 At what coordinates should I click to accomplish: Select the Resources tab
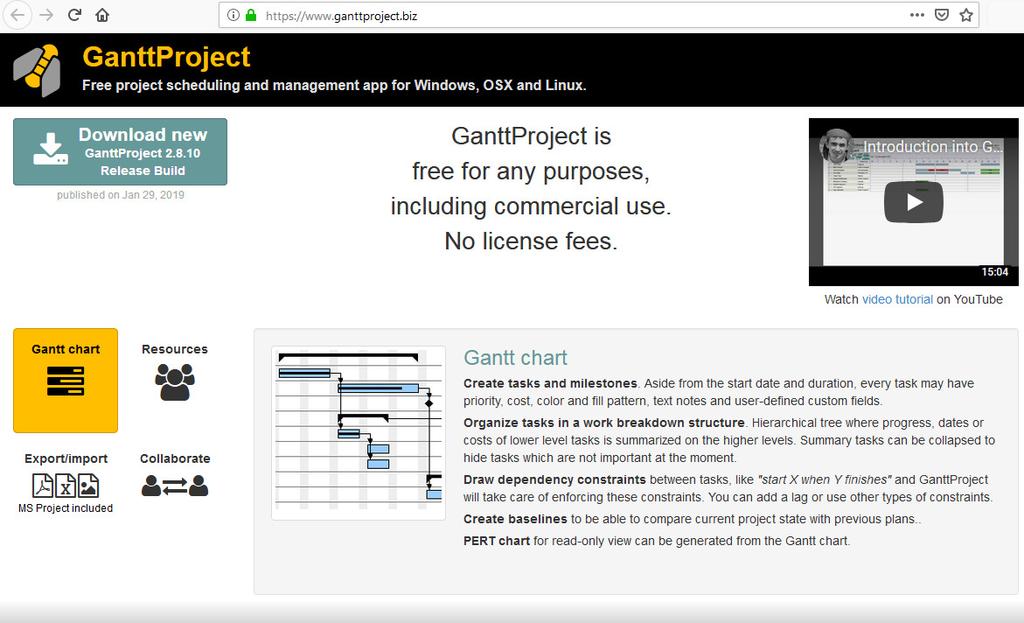coord(174,380)
